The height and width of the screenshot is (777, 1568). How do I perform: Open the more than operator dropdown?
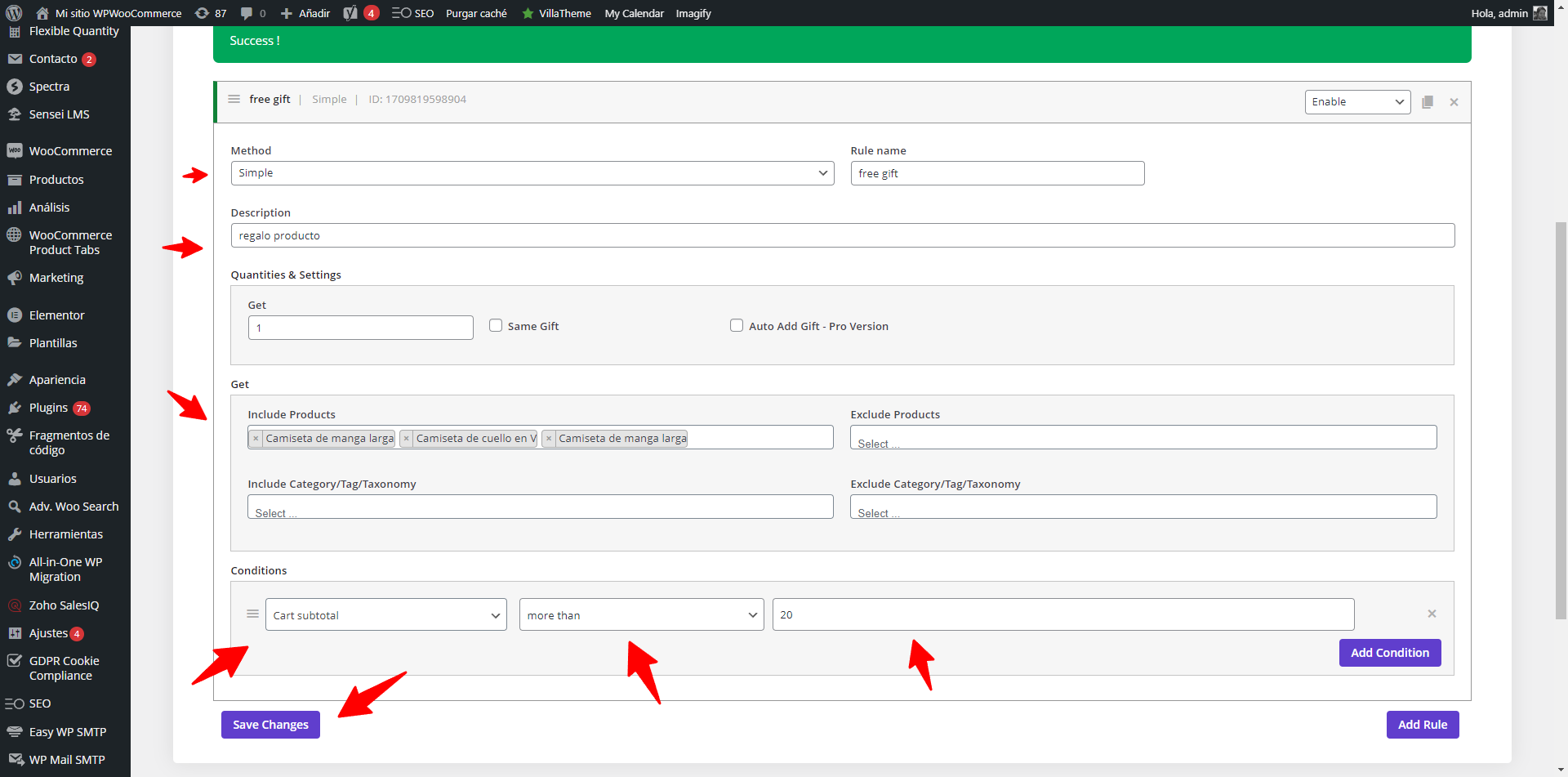[642, 615]
